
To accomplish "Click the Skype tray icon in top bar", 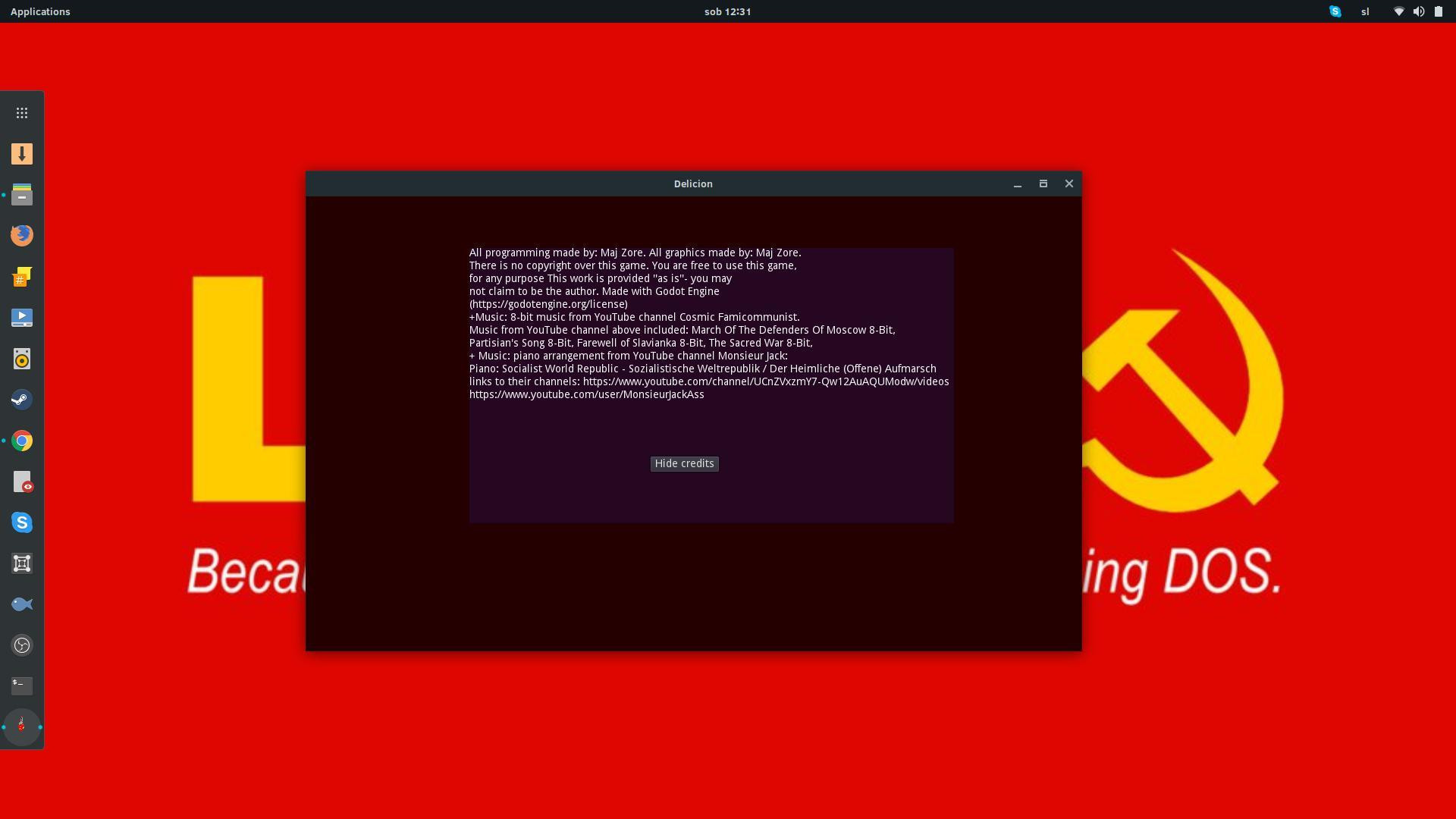I will click(x=1335, y=11).
